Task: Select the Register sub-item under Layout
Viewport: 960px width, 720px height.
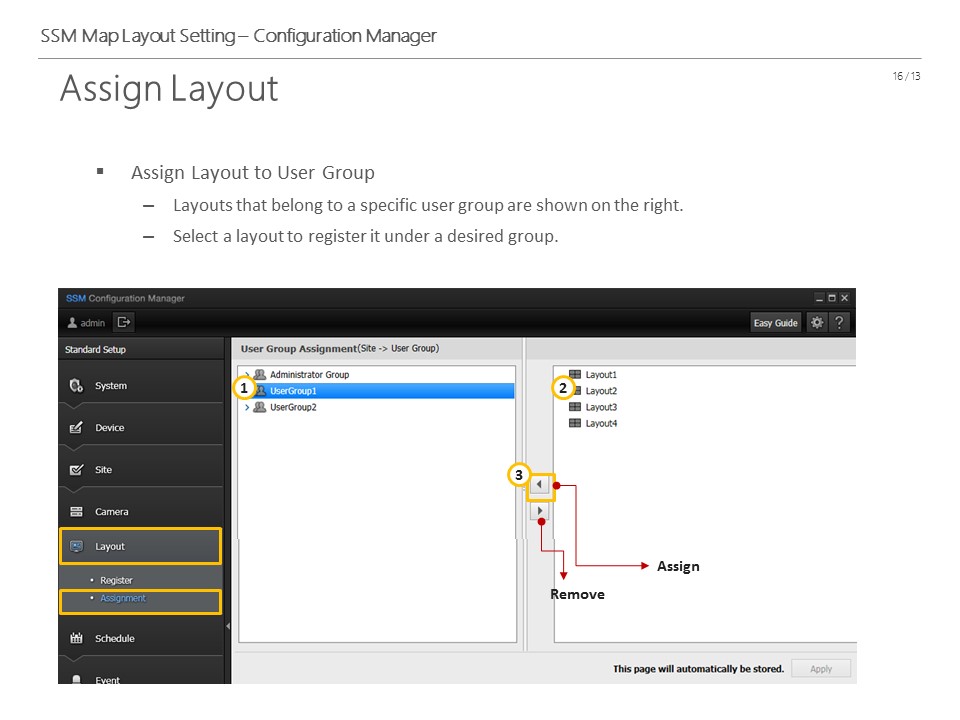Action: (116, 580)
